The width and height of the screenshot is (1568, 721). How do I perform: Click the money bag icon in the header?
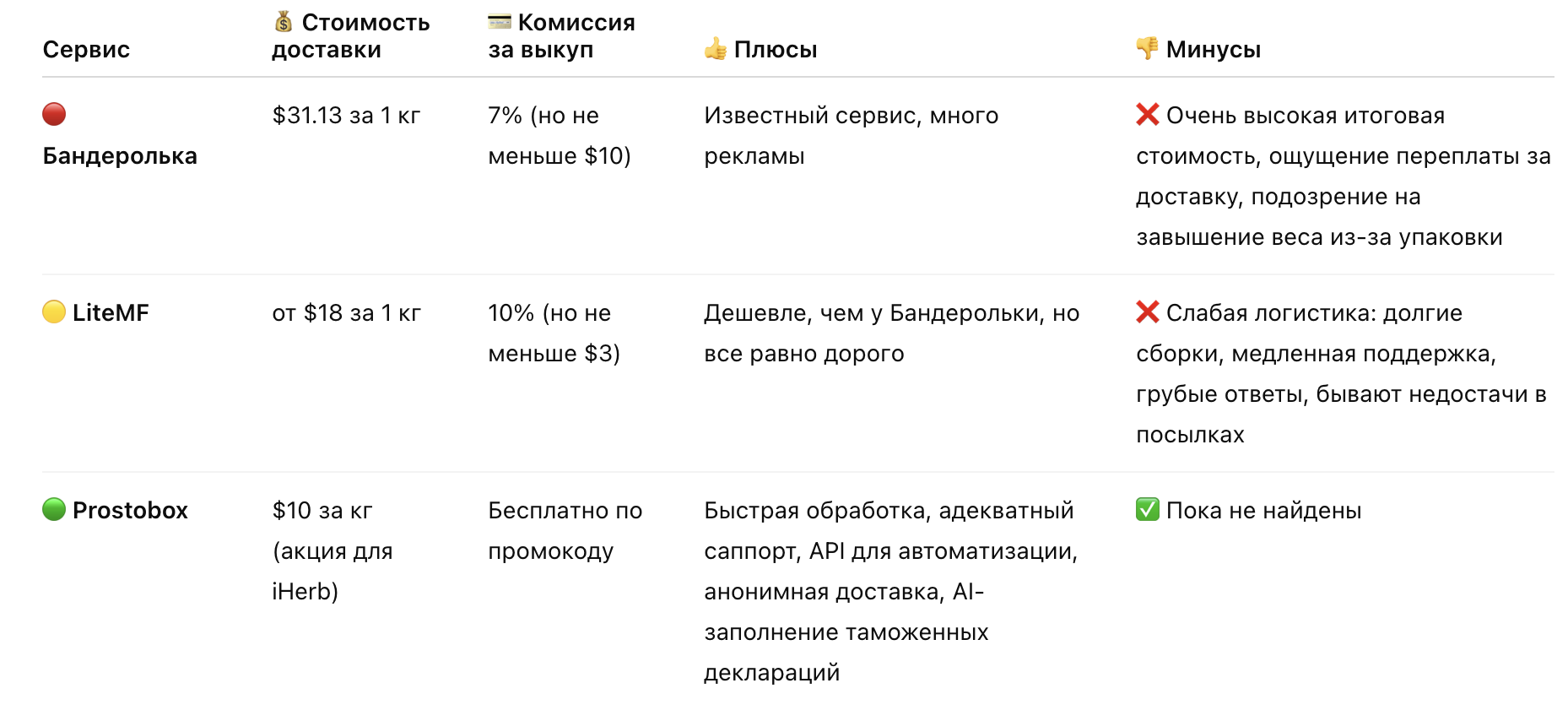pos(284,22)
